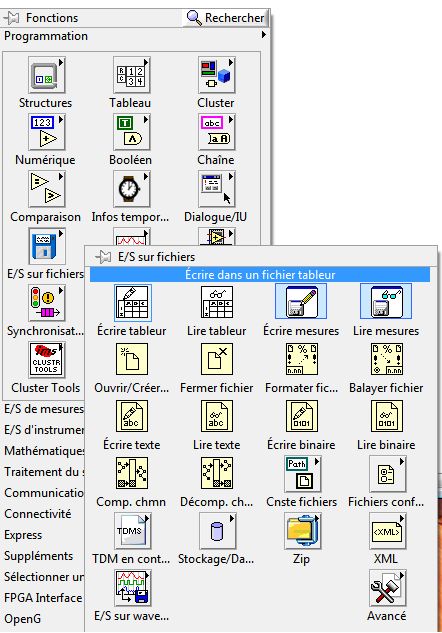Select the Ouvrir/Créer fichier function
Viewport: 442px width, 633px height.
point(132,359)
